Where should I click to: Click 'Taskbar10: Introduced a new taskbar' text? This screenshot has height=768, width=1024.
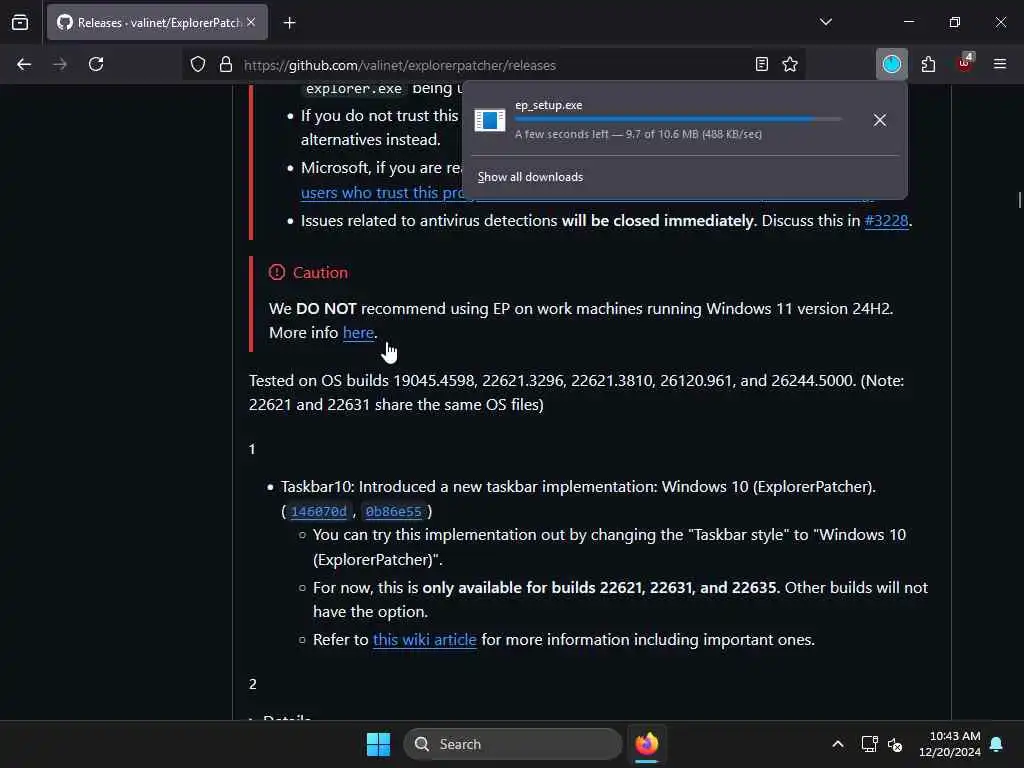(578, 487)
